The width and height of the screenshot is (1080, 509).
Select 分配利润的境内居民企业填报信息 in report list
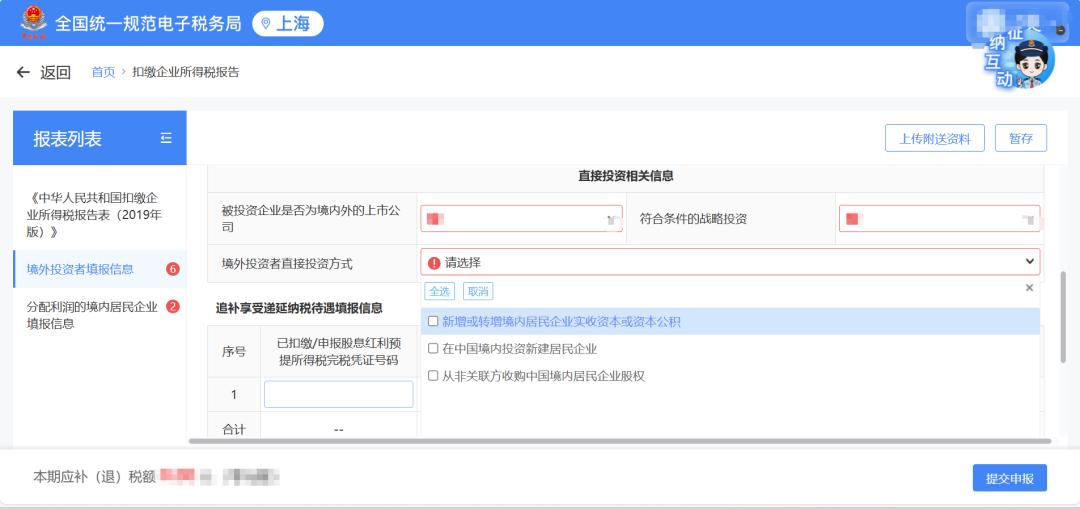coord(92,315)
